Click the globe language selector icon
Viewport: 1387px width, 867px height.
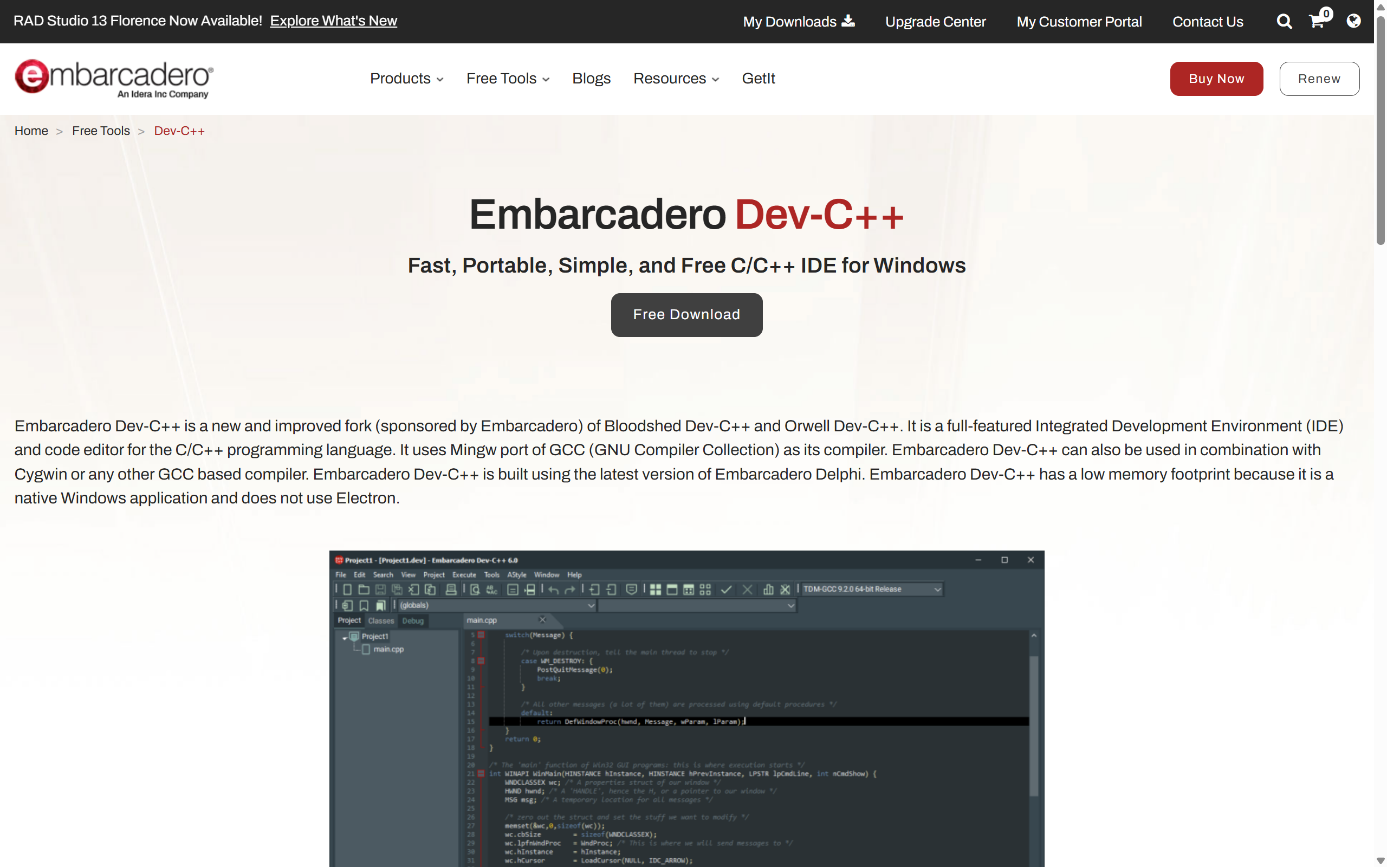click(x=1353, y=21)
